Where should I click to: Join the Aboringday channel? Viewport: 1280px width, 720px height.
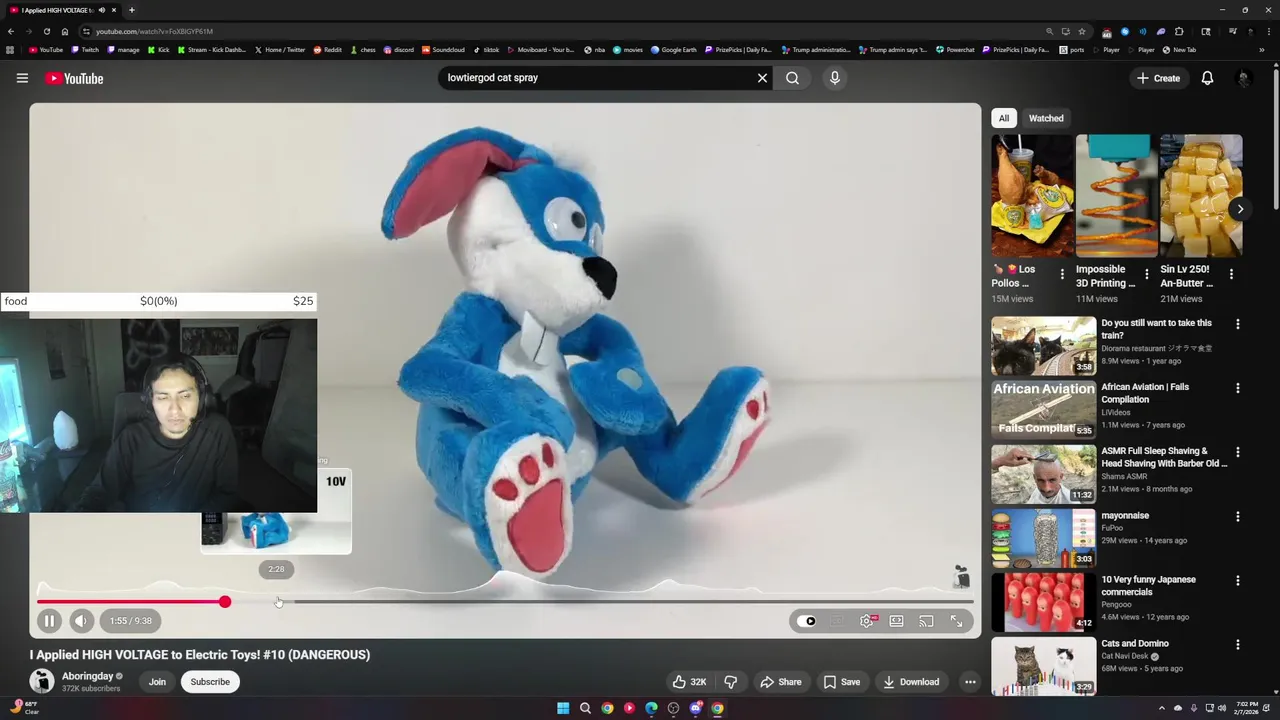[x=157, y=682]
